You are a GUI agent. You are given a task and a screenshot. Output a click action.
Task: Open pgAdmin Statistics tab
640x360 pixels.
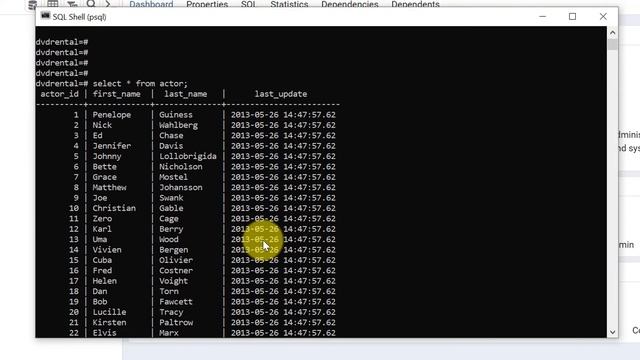click(x=289, y=4)
